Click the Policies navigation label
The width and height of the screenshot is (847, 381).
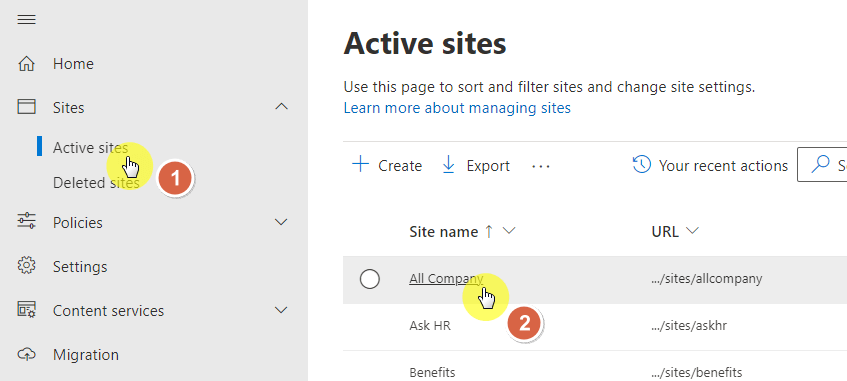click(78, 222)
